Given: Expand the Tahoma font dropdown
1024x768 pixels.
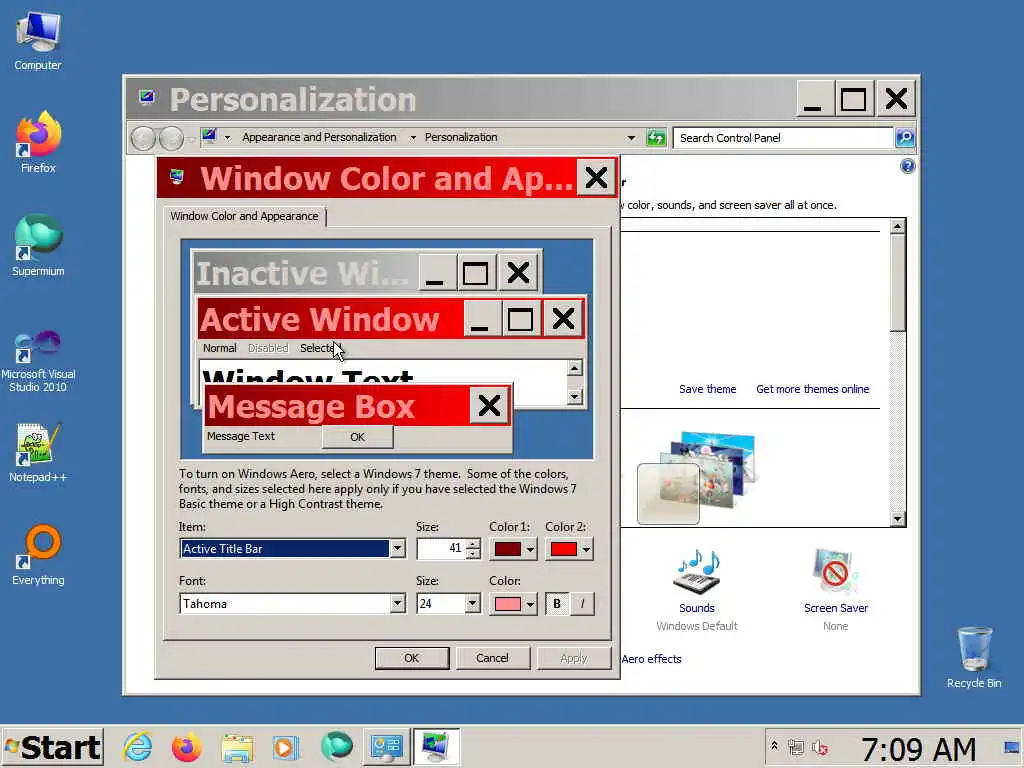Looking at the screenshot, I should tap(397, 603).
